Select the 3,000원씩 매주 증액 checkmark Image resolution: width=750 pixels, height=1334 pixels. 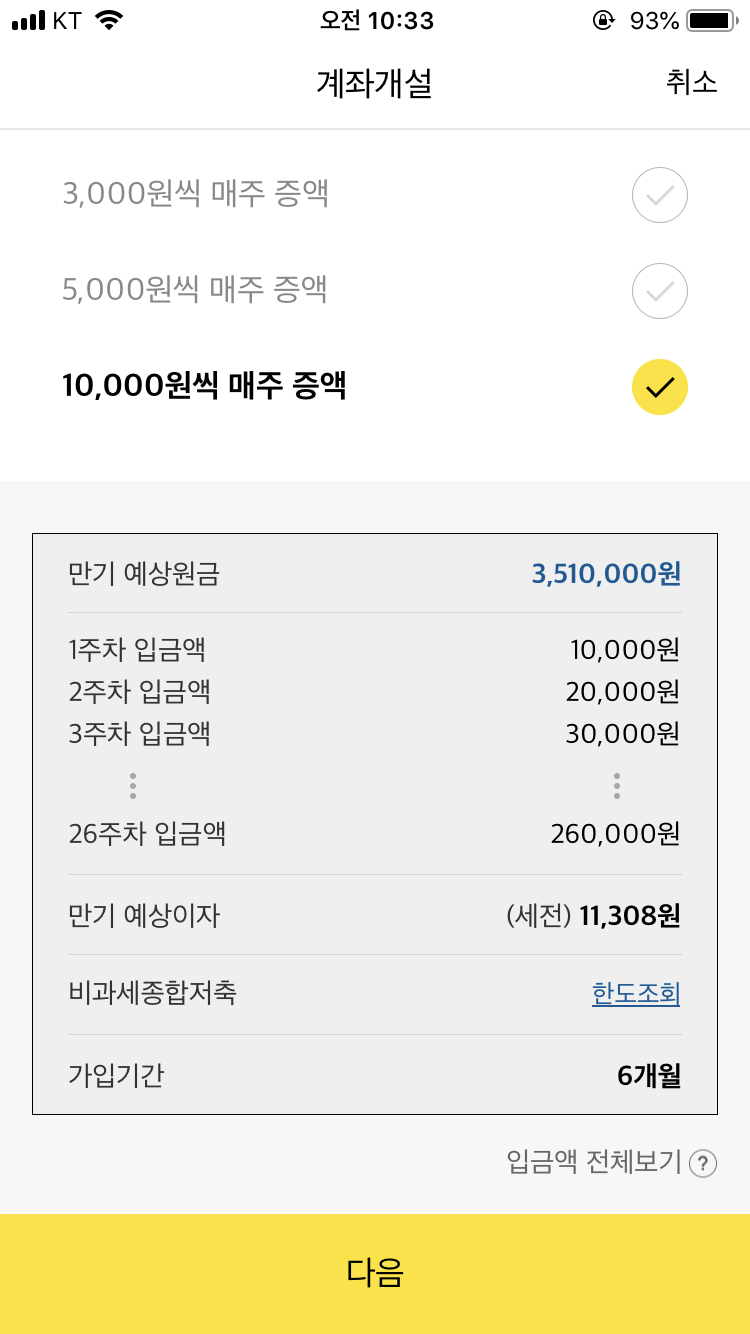(660, 195)
